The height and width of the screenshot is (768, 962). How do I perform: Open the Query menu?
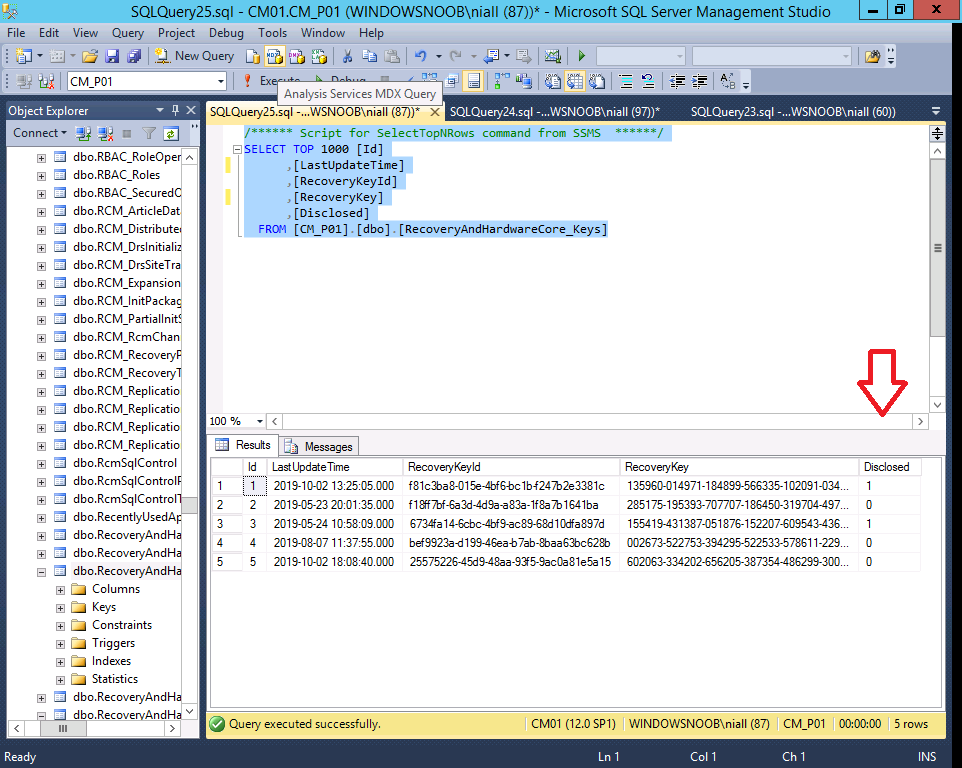(x=128, y=33)
